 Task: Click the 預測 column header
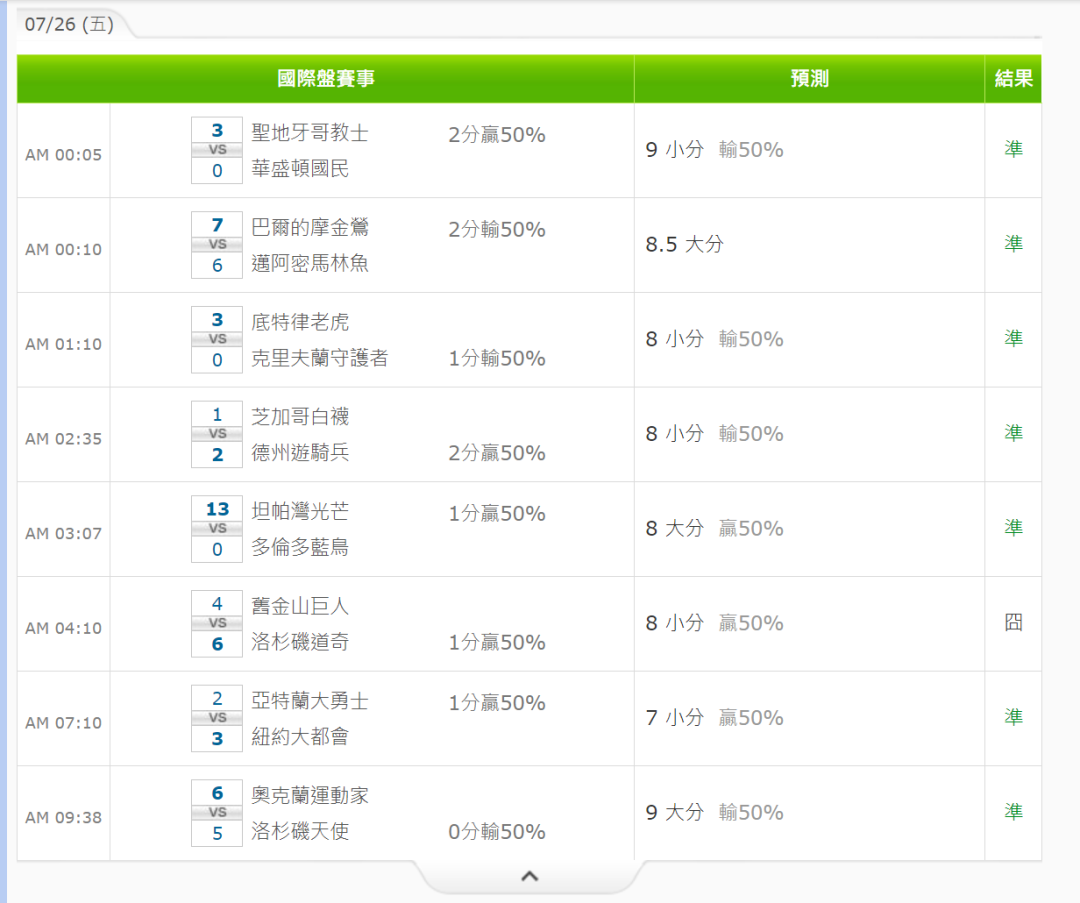click(x=809, y=79)
